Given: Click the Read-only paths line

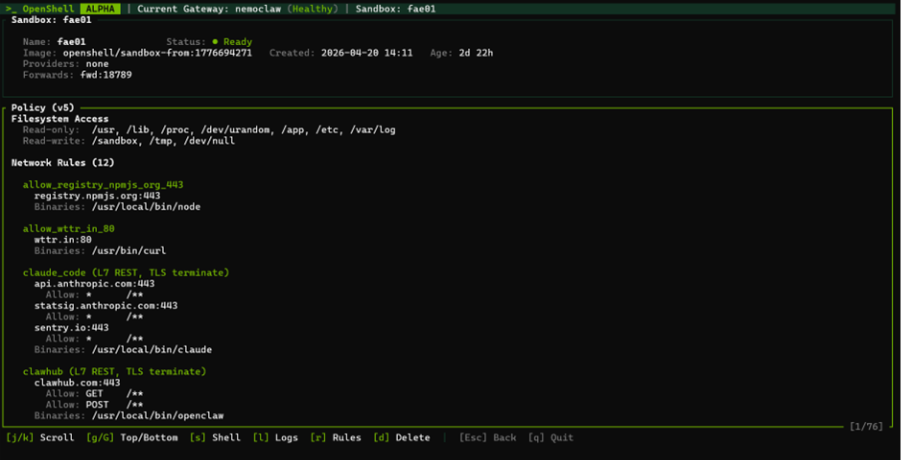Looking at the screenshot, I should tap(209, 130).
